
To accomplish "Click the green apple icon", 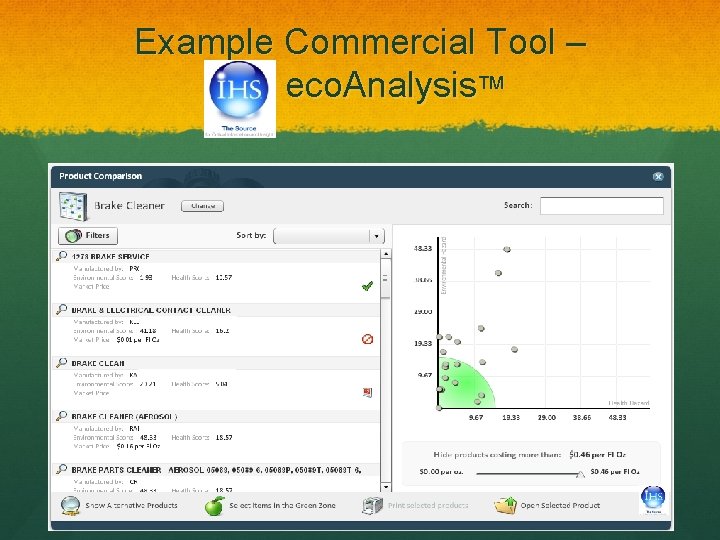I will 214,506.
